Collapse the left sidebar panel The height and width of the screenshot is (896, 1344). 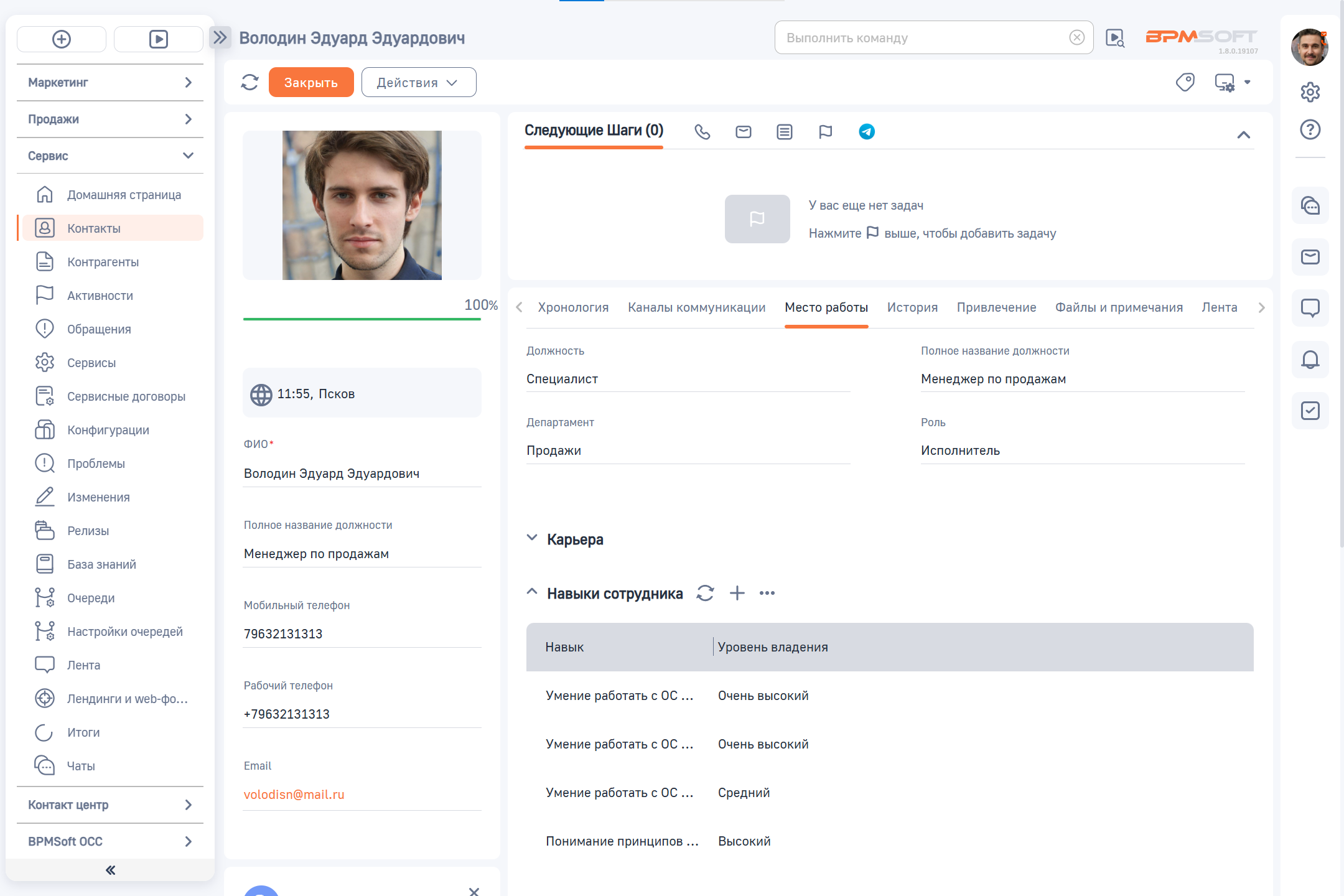110,870
